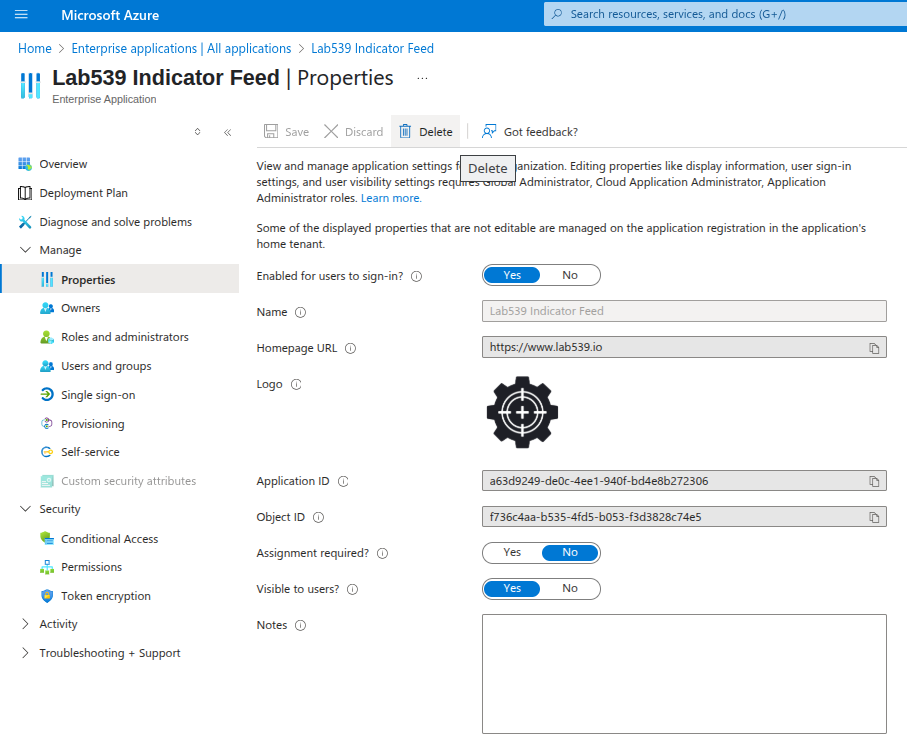Viewport: 907px width, 753px height.
Task: Collapse the Manage section in sidebar
Action: coord(26,250)
